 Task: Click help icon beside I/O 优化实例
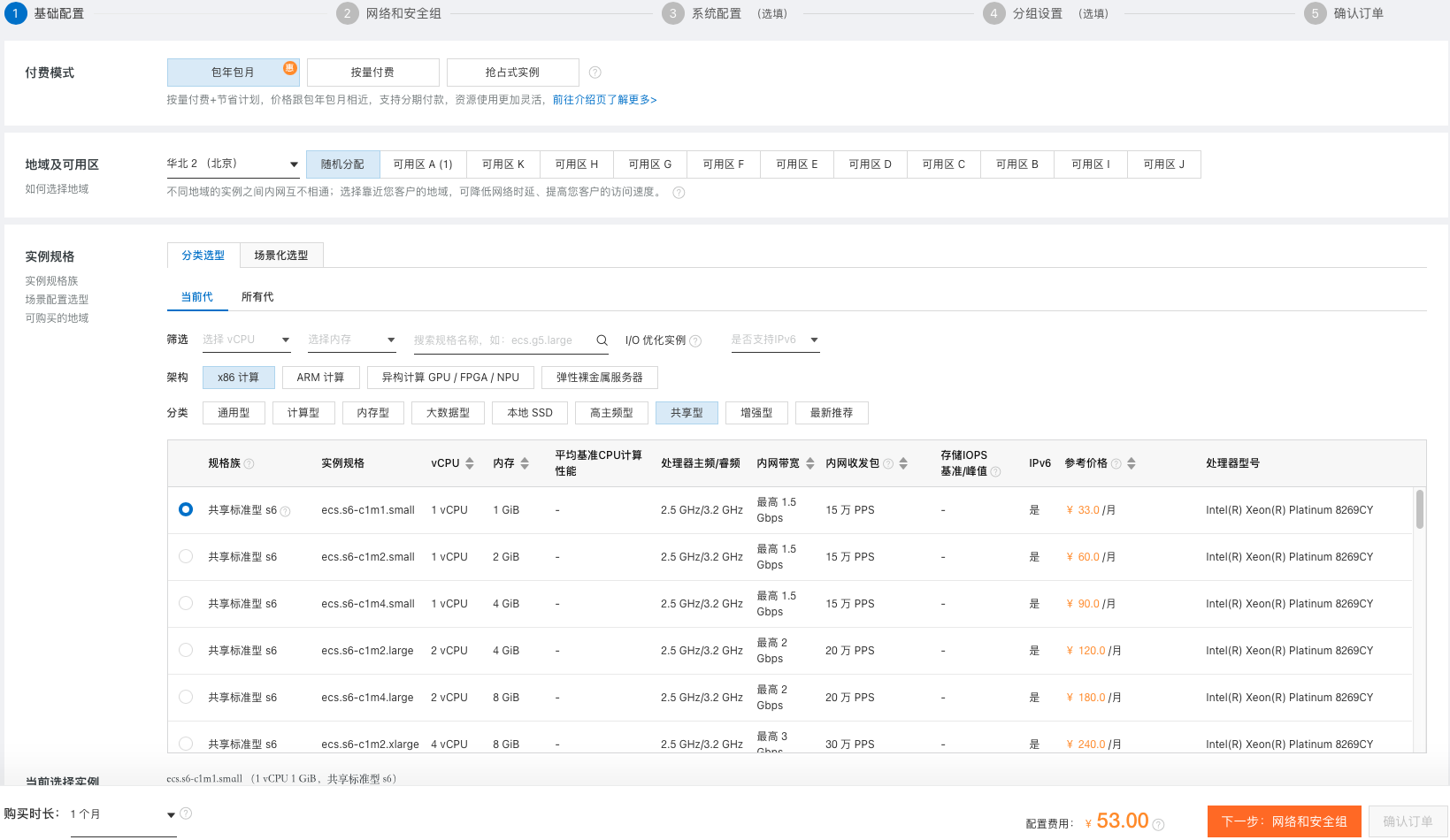coord(695,341)
